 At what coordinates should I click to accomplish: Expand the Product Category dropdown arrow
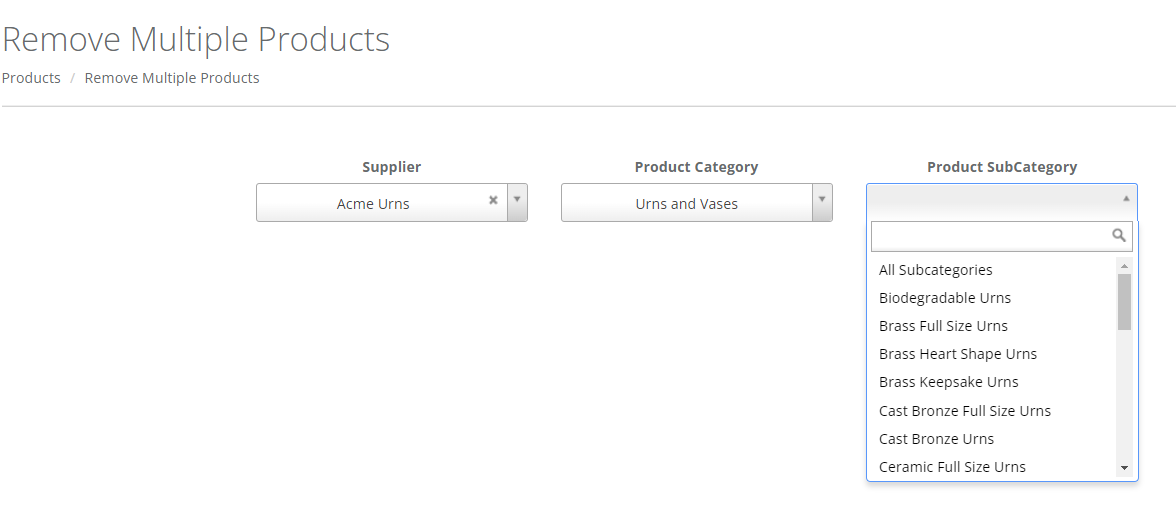point(822,200)
